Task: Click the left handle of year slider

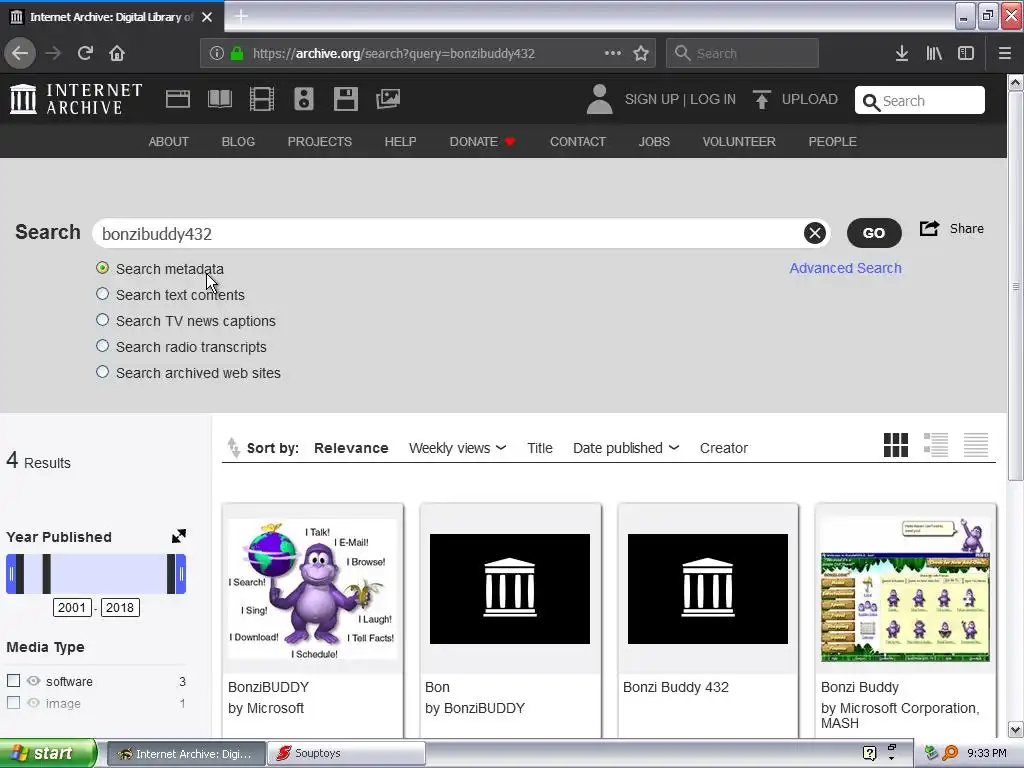Action: click(11, 574)
